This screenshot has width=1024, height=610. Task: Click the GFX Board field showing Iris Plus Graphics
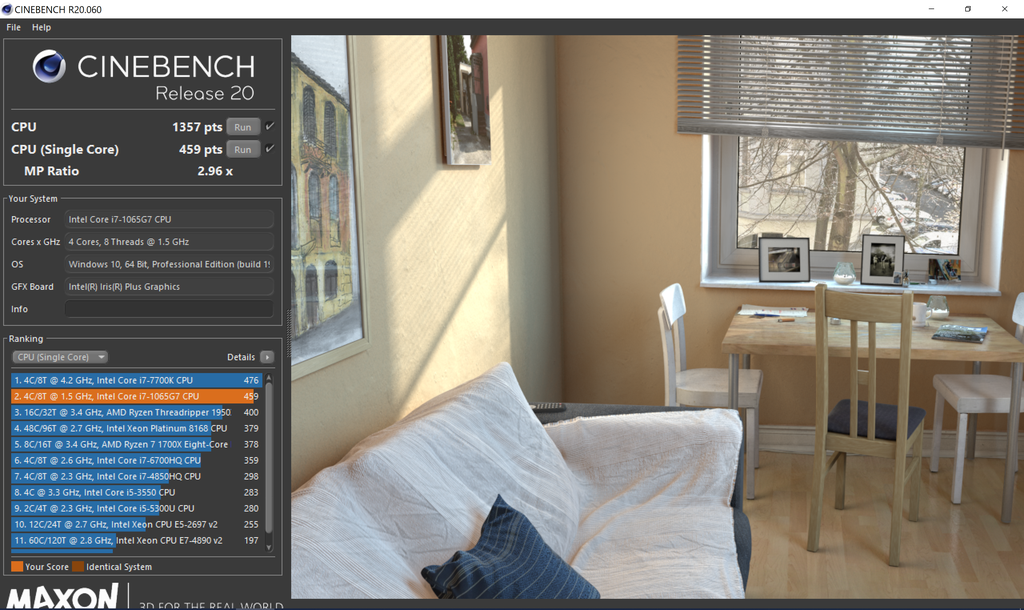(168, 286)
